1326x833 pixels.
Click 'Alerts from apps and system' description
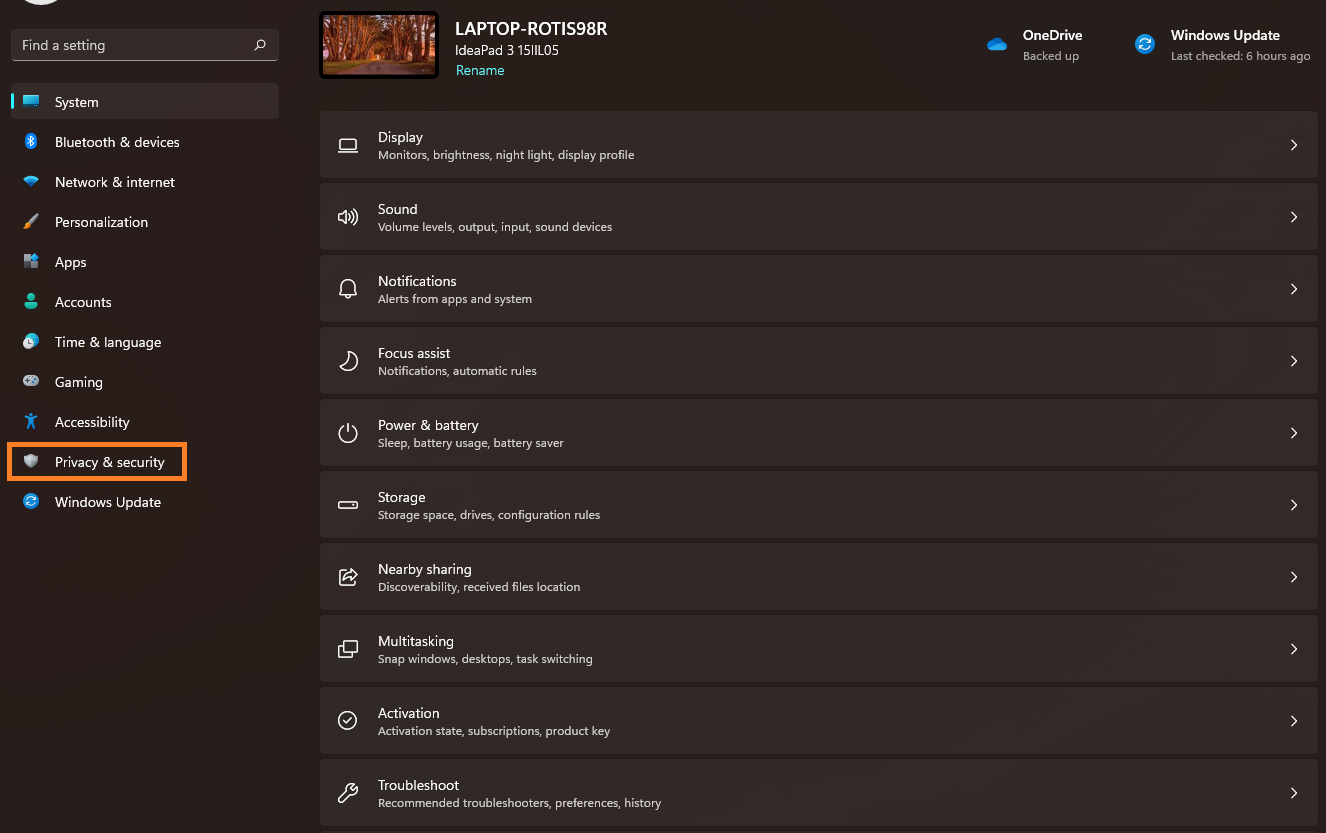pos(455,299)
